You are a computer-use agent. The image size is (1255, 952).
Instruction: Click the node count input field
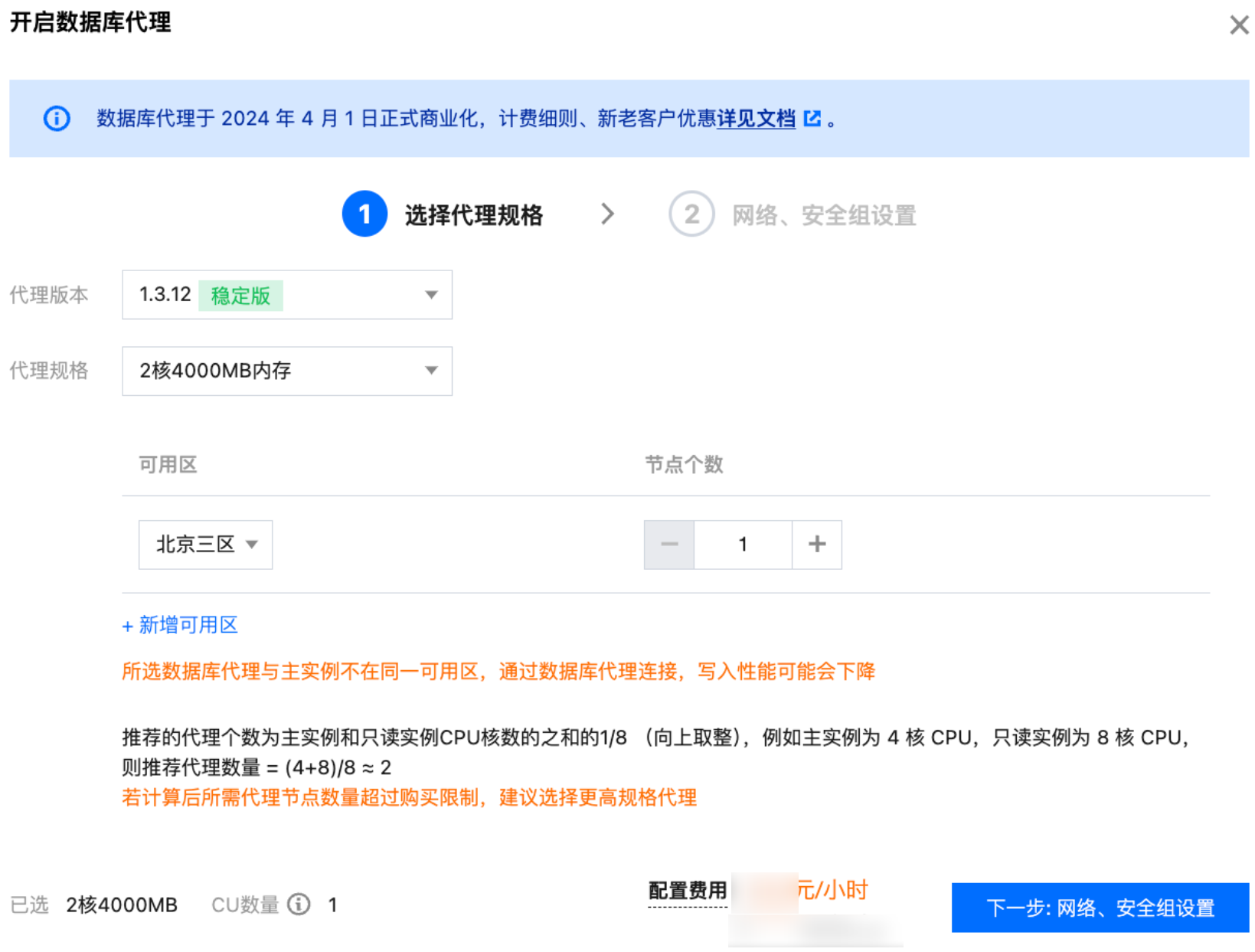(743, 545)
